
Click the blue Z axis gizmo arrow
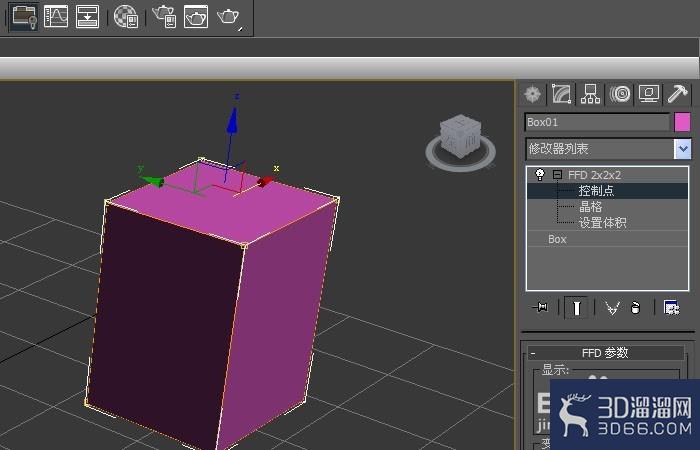(232, 121)
